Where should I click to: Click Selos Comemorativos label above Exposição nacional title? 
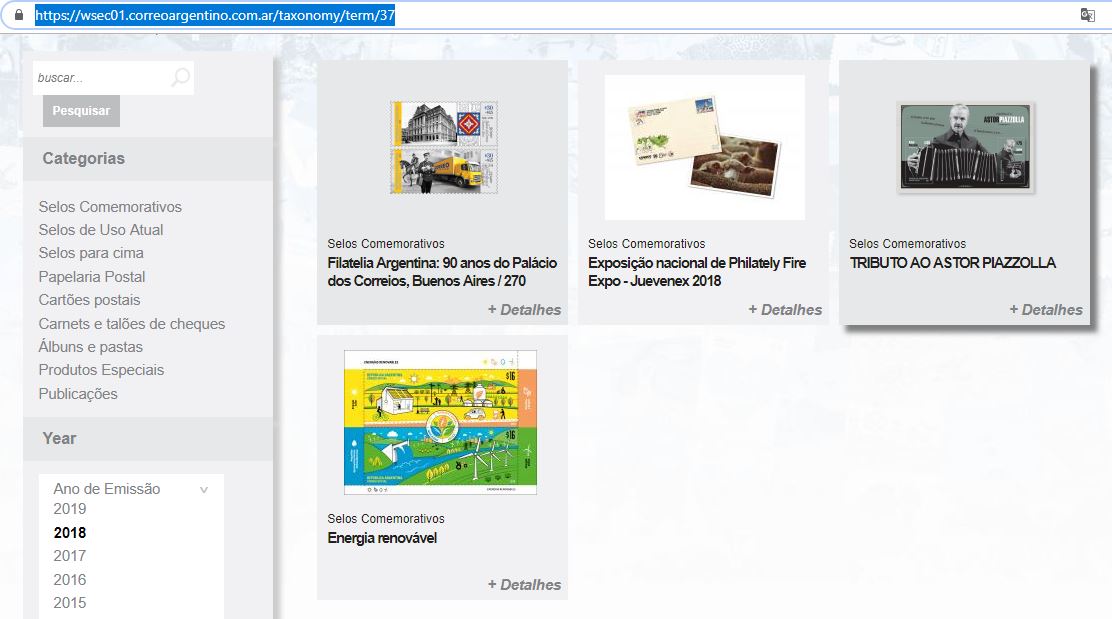(x=647, y=244)
